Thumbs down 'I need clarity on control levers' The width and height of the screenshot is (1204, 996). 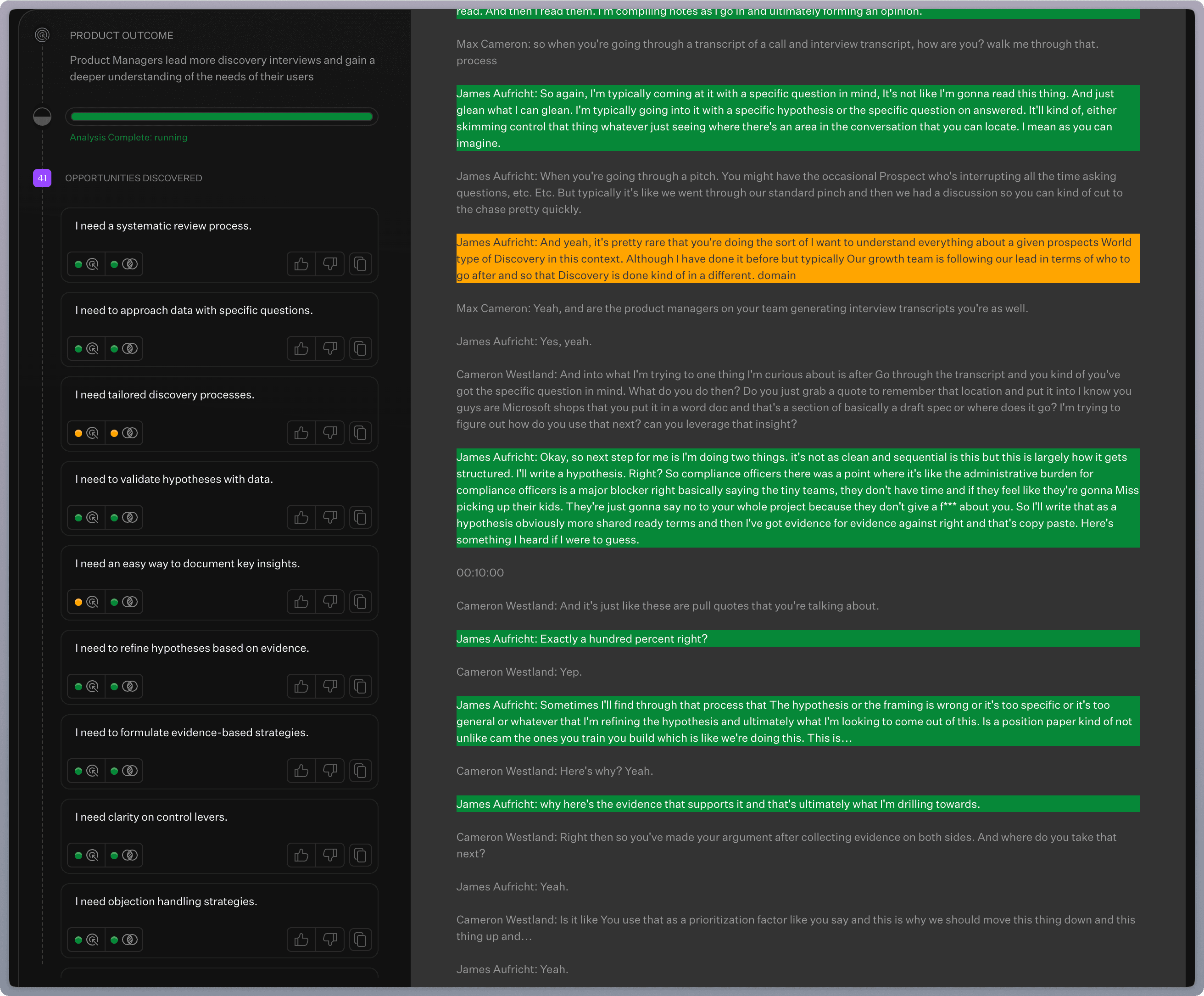[x=329, y=856]
